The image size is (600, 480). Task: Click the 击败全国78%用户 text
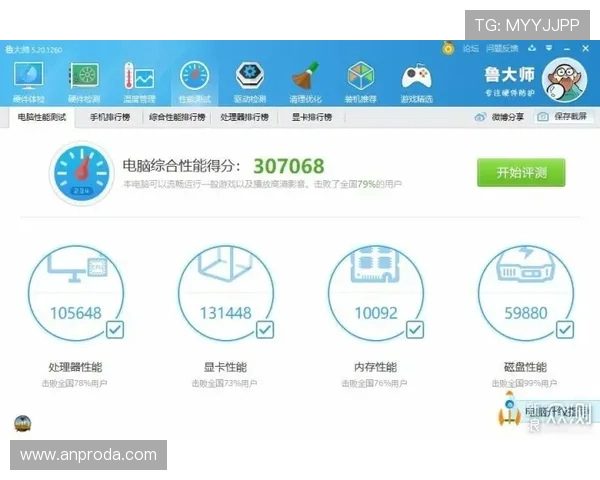click(x=74, y=383)
